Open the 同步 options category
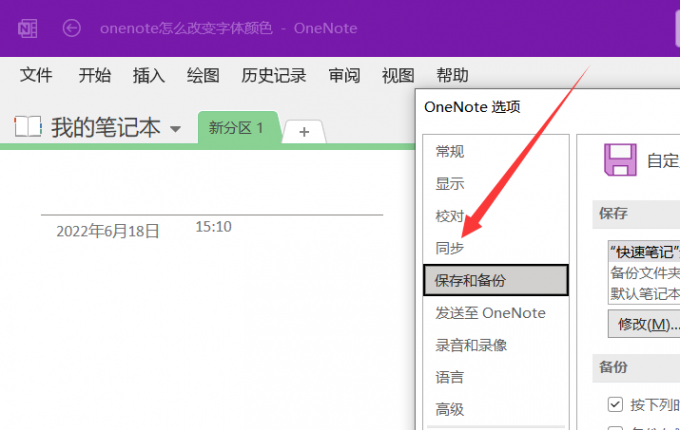Screen dimensions: 680x430 450,248
